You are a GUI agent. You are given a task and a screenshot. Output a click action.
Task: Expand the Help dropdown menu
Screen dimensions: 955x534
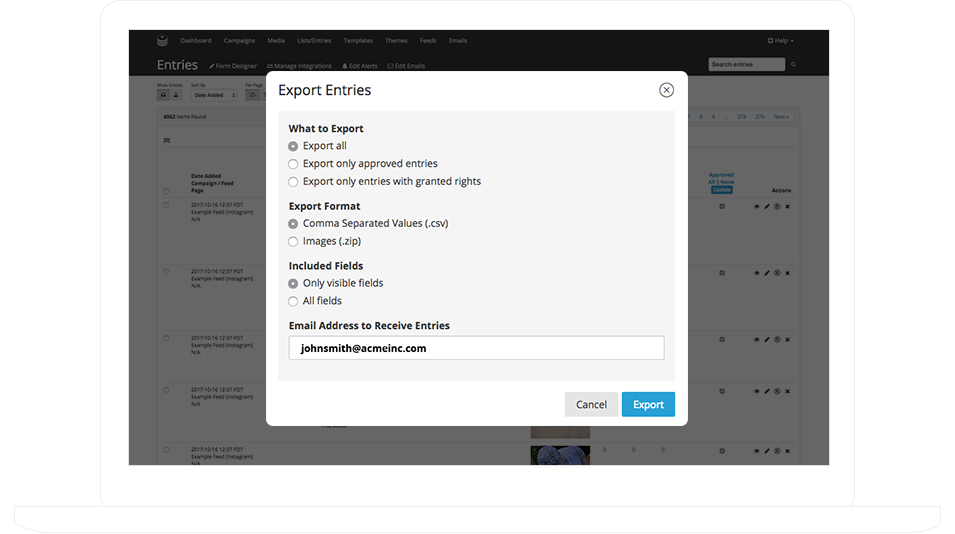[x=780, y=41]
